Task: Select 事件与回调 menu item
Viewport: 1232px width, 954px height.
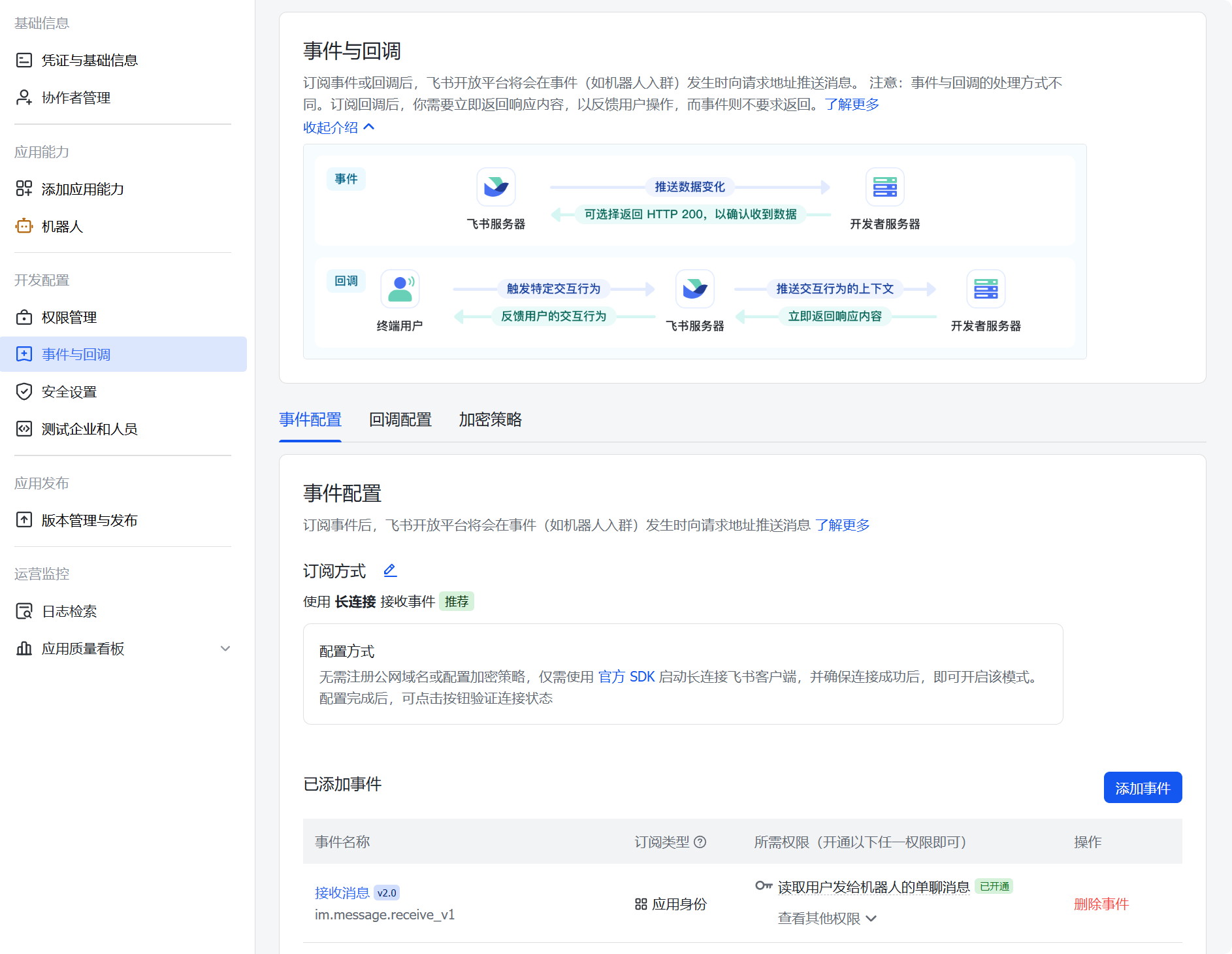Action: coord(123,354)
